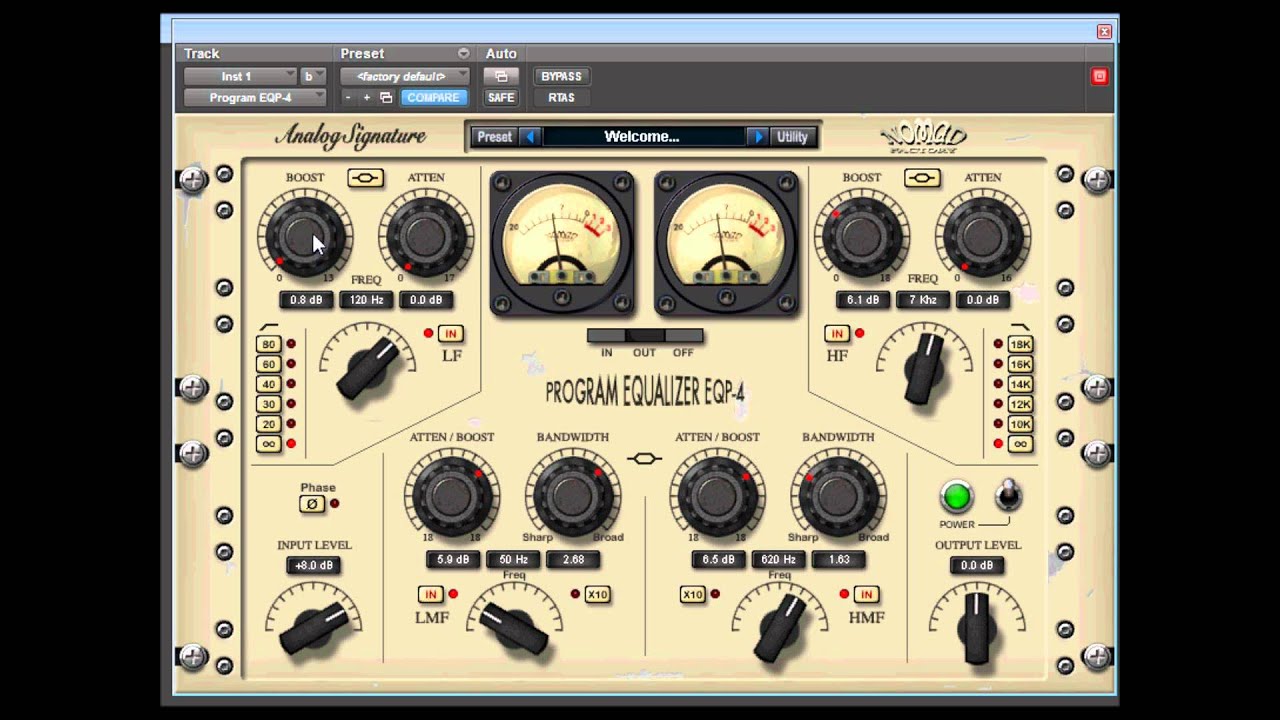Select the 16K high-cut filter button
1280x720 pixels.
pyautogui.click(x=1020, y=364)
